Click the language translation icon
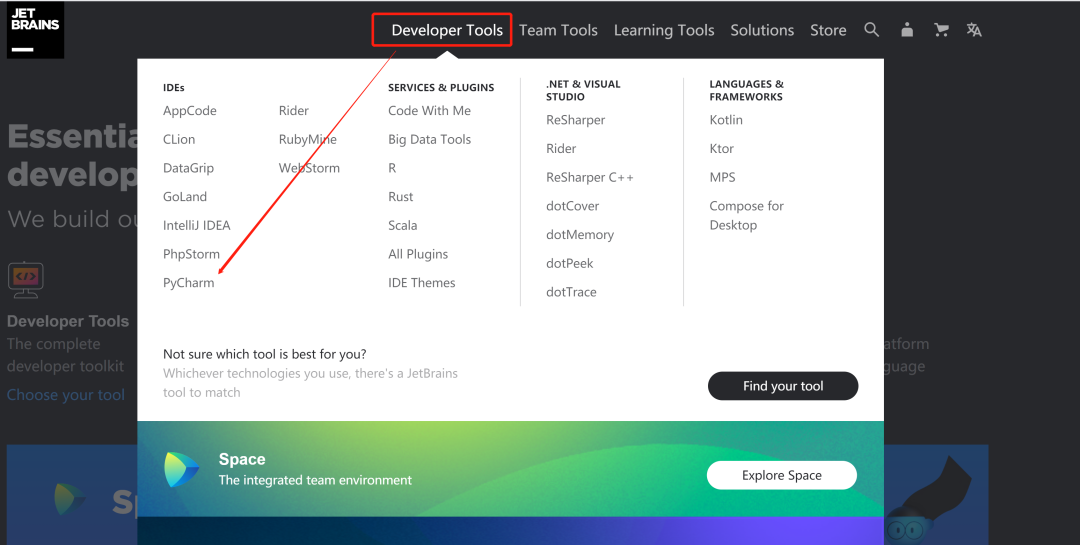The image size is (1080, 545). point(974,30)
